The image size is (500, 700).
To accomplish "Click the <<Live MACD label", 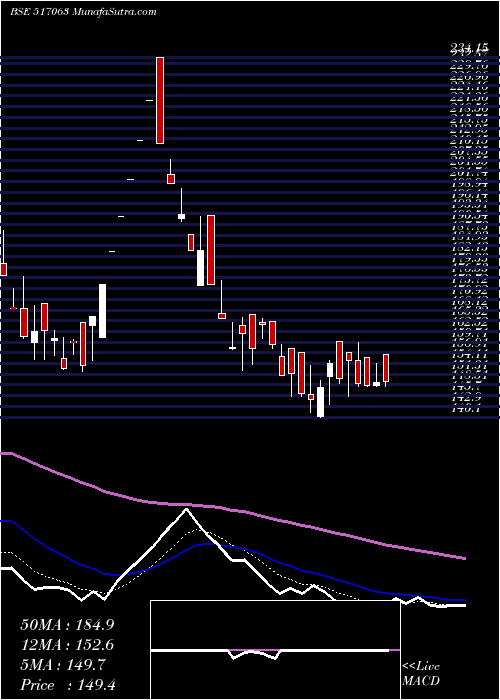I will click(421, 674).
